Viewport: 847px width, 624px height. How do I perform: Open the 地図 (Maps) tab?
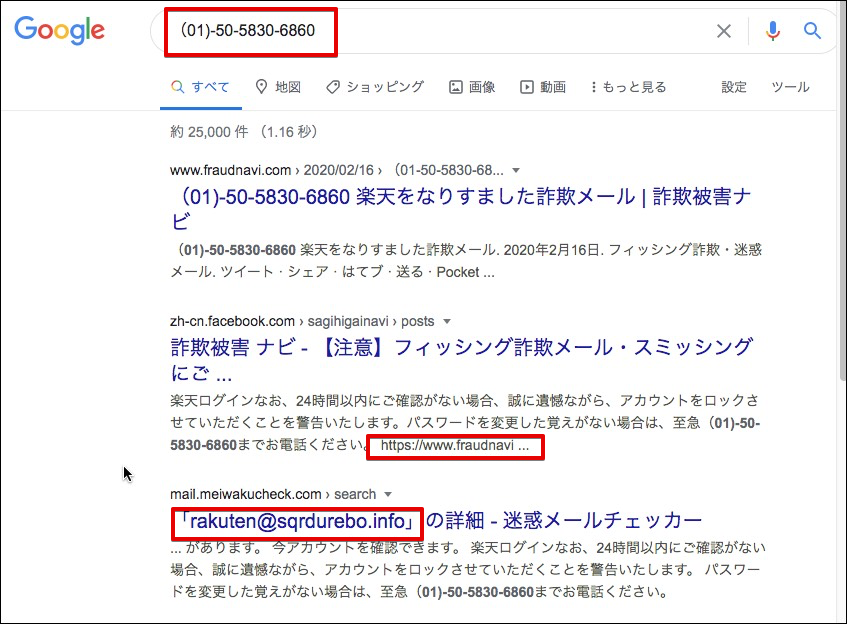[278, 87]
